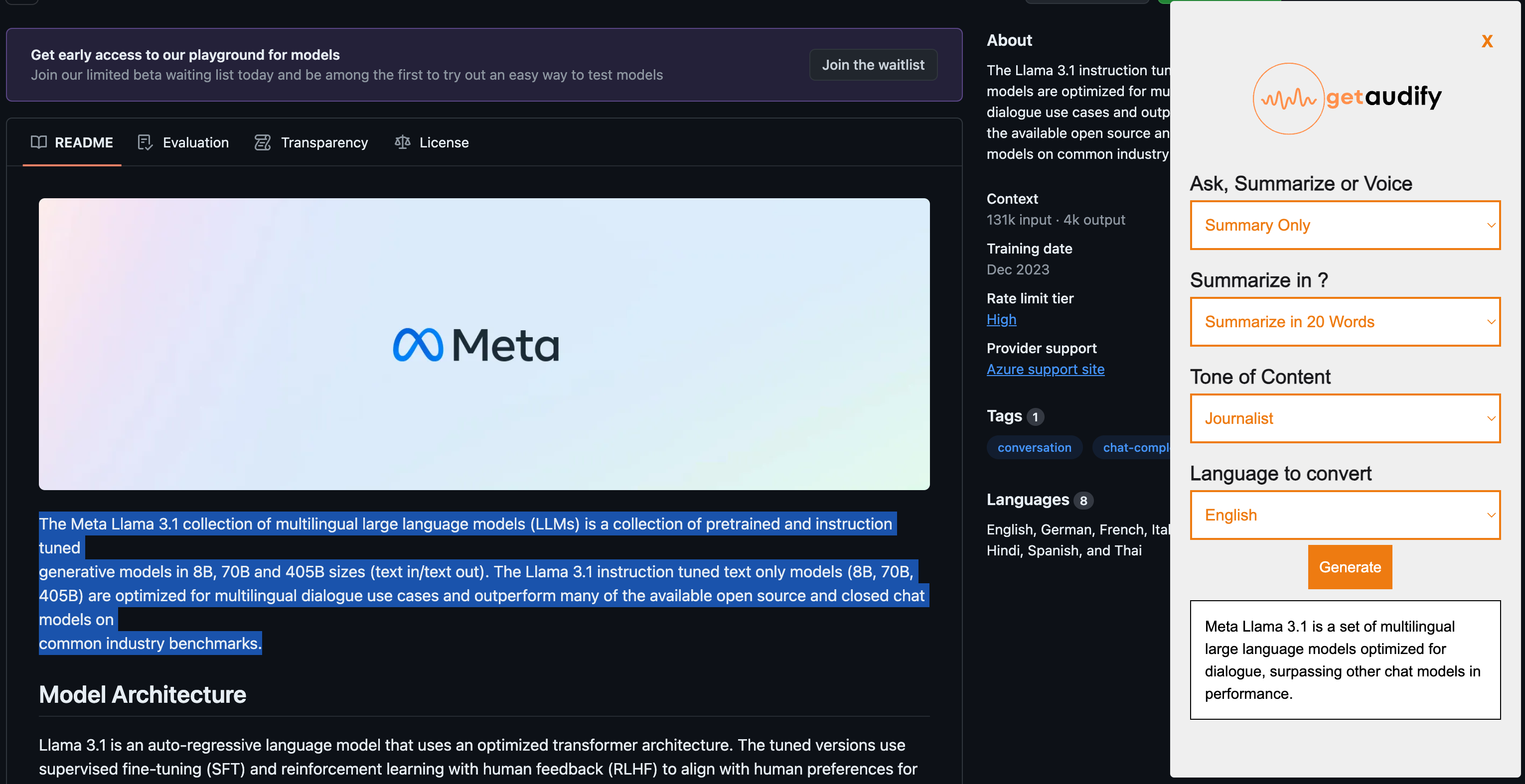Click the Tags count badge
This screenshot has height=784, width=1525.
(x=1035, y=416)
